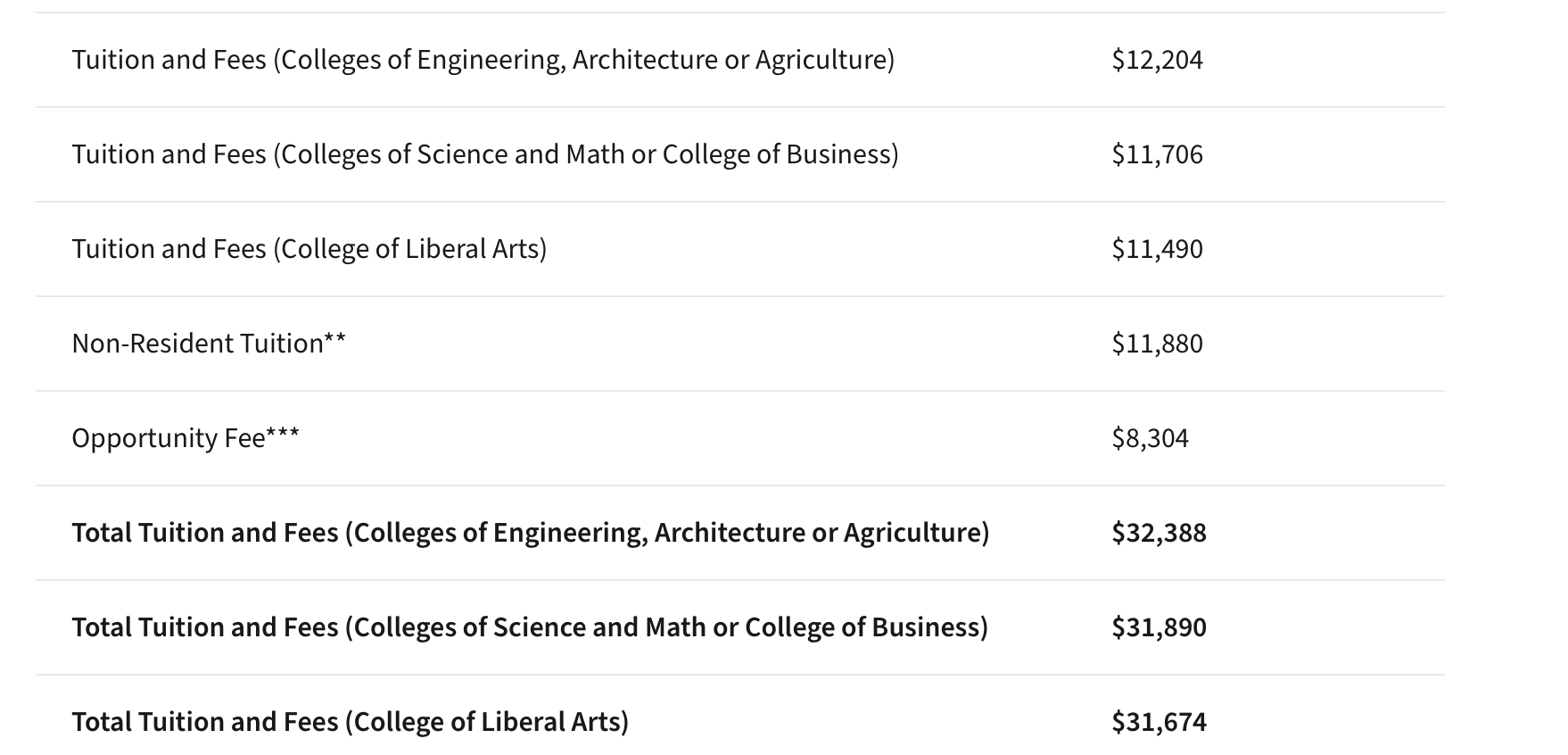Viewport: 1568px width, 755px height.
Task: Click the bold Total College of Liberal Arts label
Action: coord(350,722)
